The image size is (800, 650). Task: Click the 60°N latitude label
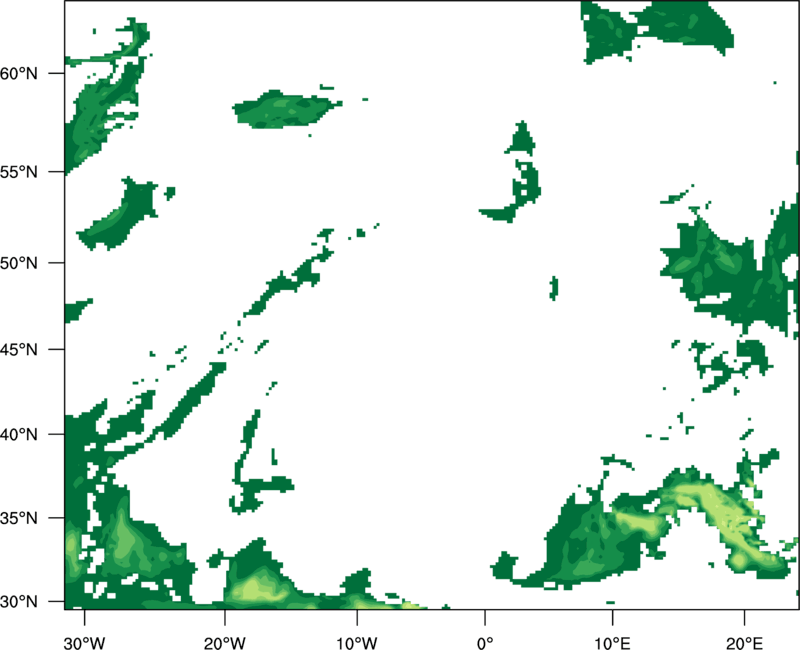tap(18, 73)
